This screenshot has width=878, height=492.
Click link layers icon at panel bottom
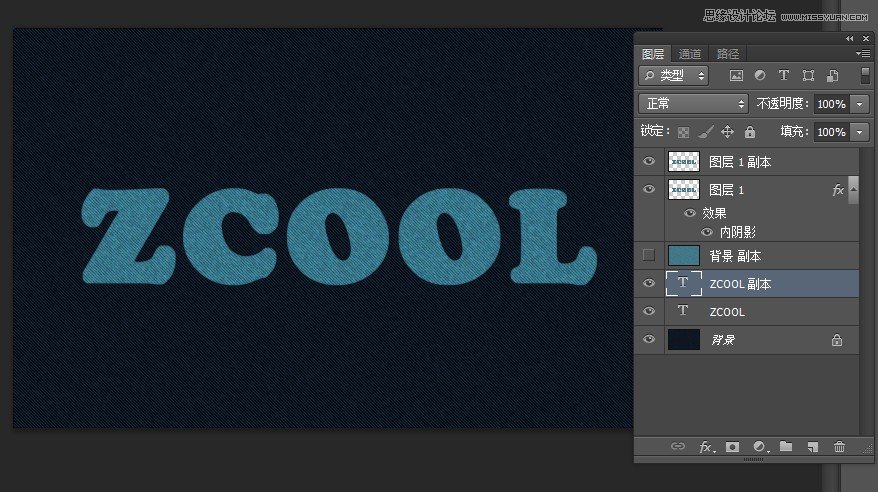tap(678, 446)
